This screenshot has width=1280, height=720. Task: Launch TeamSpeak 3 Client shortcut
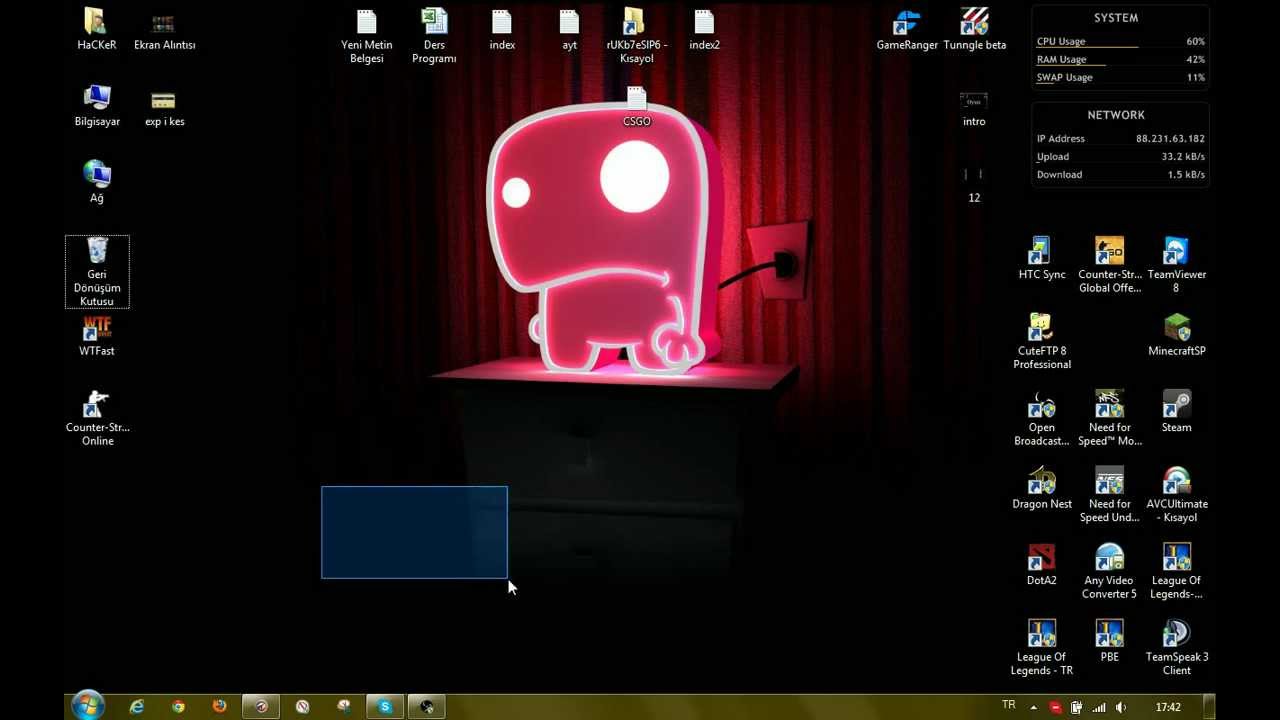pyautogui.click(x=1176, y=648)
